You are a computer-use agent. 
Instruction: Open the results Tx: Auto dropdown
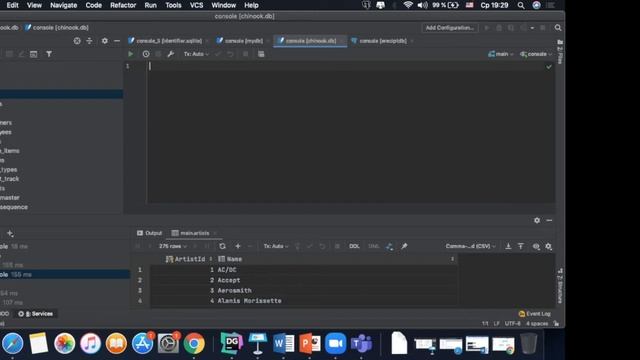276,246
